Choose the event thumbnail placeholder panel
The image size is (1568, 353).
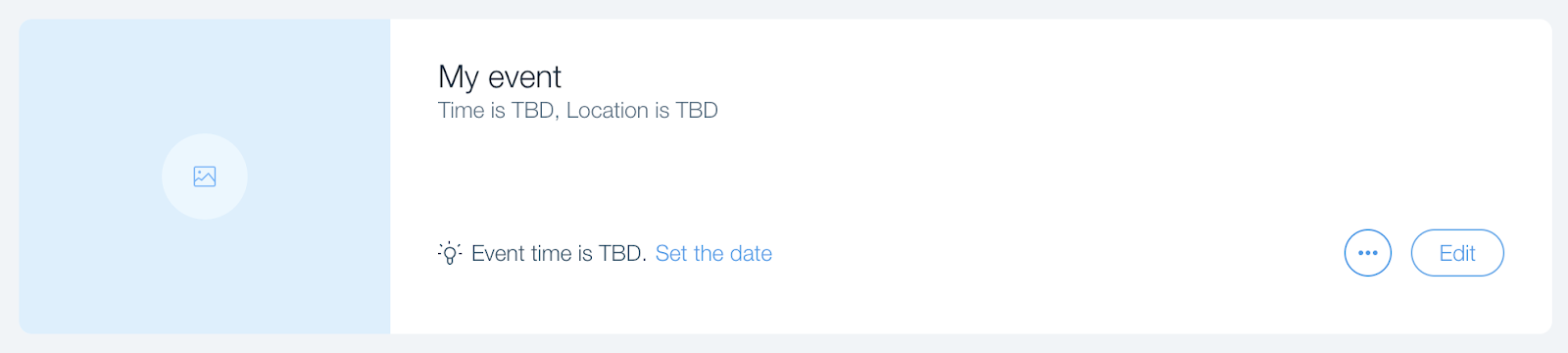205,176
